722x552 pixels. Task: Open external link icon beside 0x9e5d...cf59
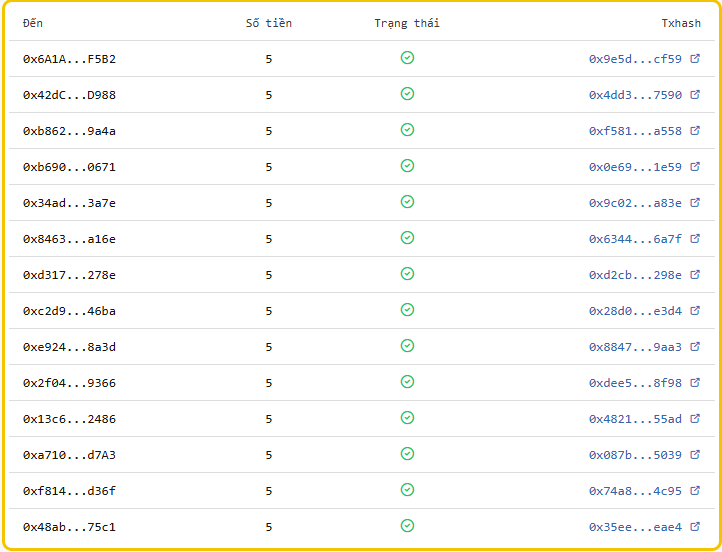coord(695,58)
